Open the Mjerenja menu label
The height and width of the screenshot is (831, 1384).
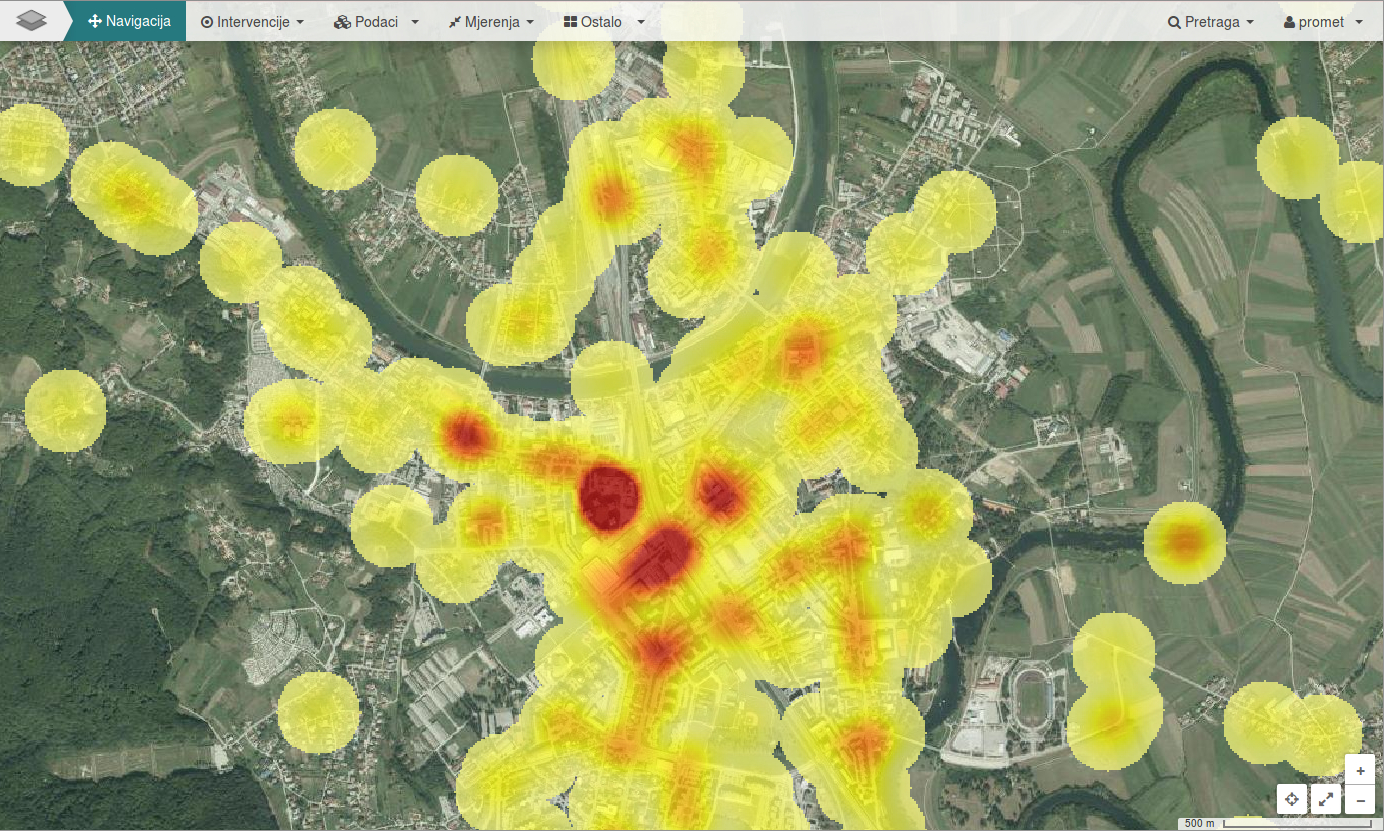[x=492, y=22]
